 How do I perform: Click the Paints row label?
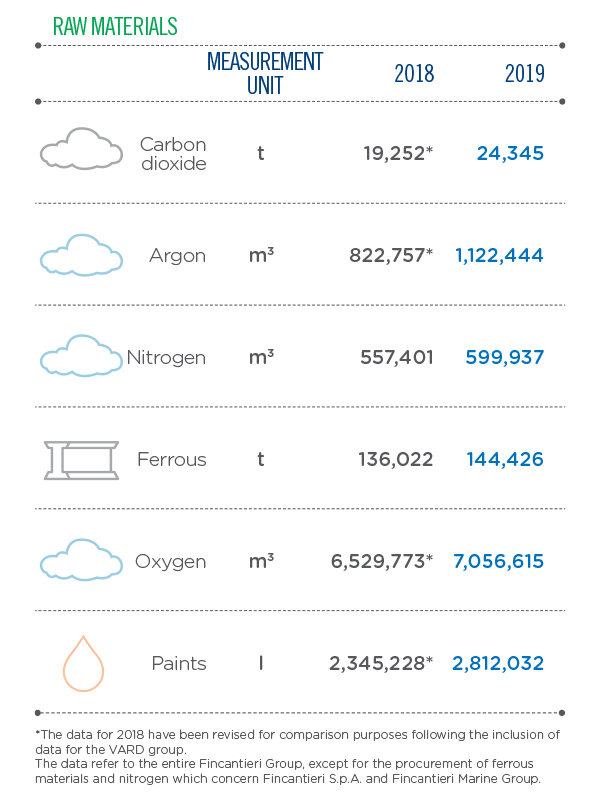click(179, 663)
